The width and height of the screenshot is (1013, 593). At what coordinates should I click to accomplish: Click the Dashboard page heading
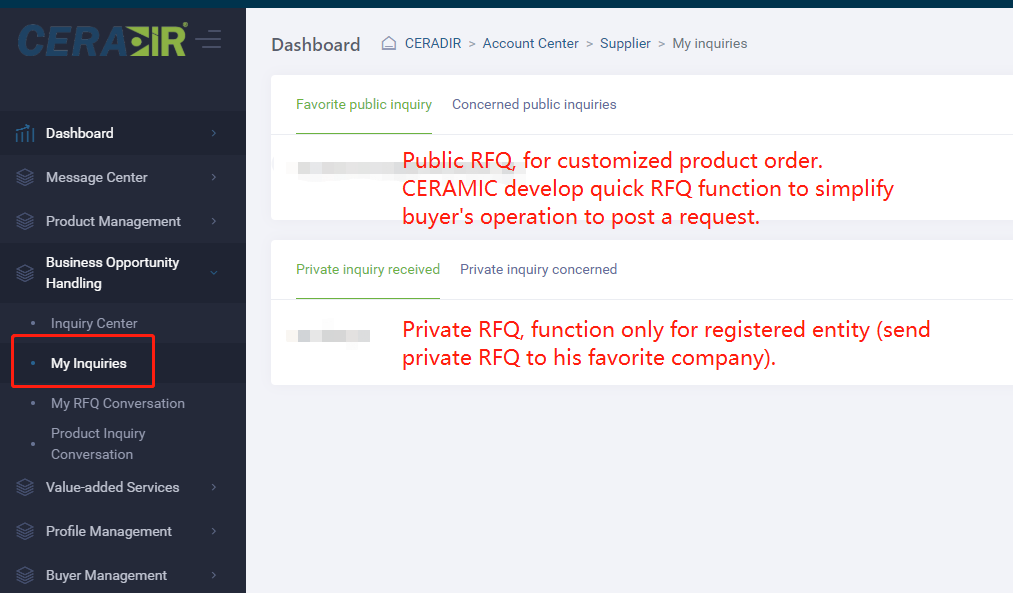[x=315, y=45]
